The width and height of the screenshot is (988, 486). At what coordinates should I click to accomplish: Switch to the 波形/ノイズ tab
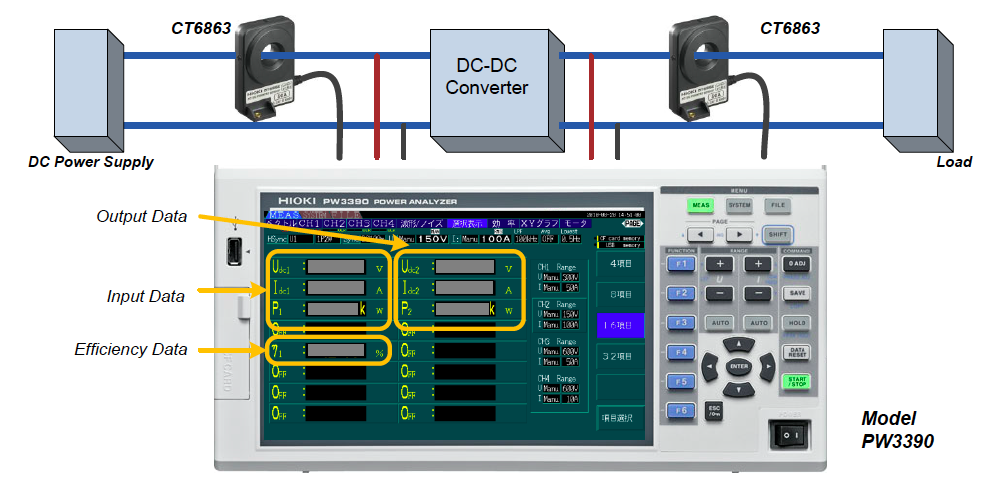420,224
